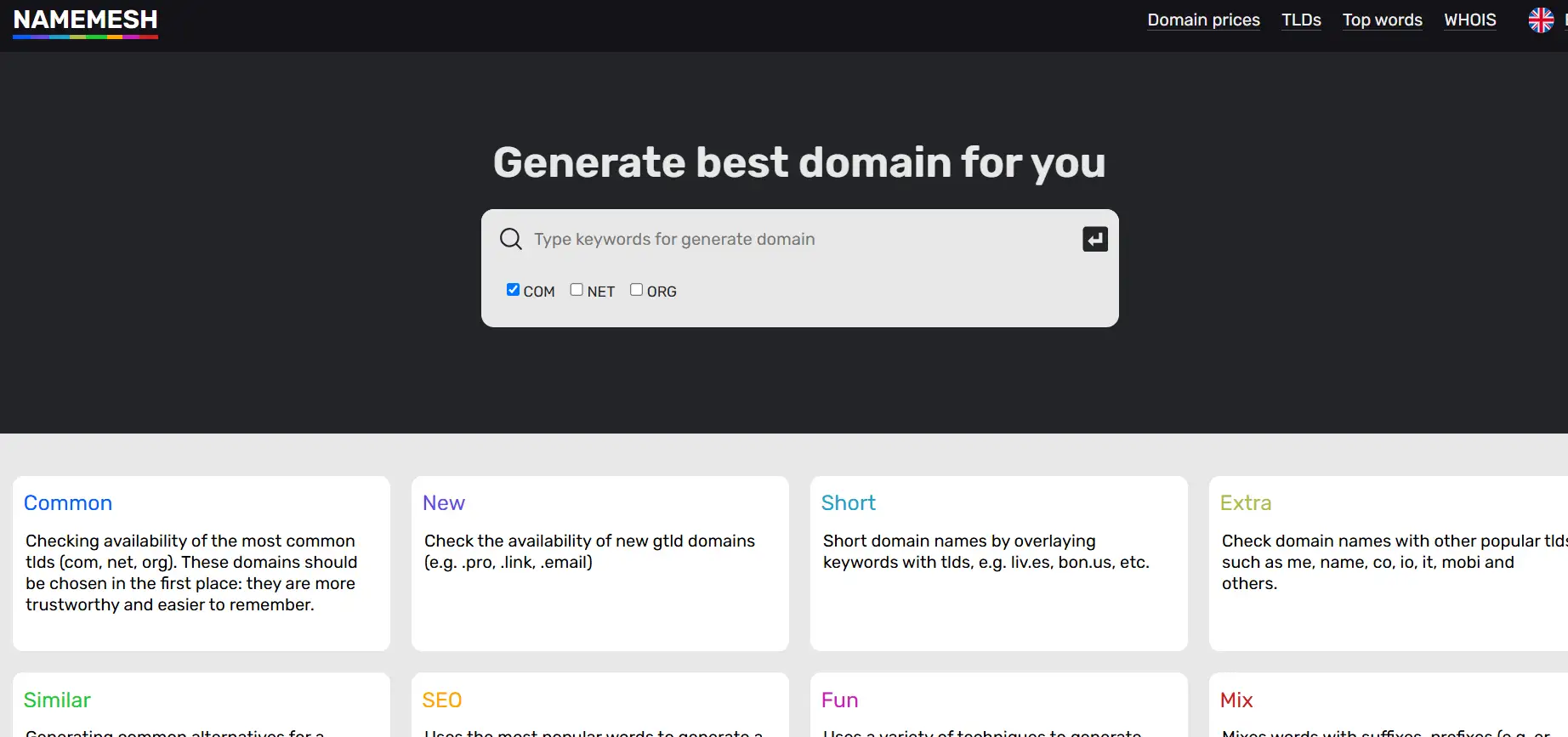
Task: Open language selector via UK flag
Action: [x=1540, y=20]
